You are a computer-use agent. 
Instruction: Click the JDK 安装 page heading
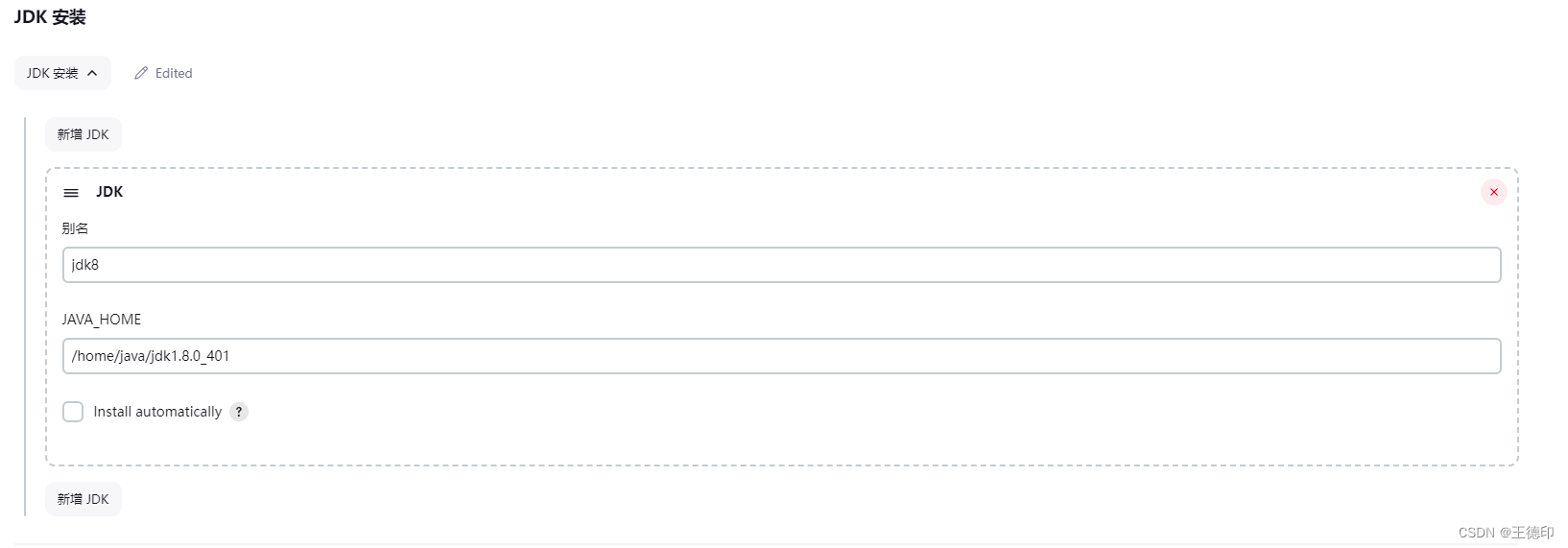click(x=50, y=17)
